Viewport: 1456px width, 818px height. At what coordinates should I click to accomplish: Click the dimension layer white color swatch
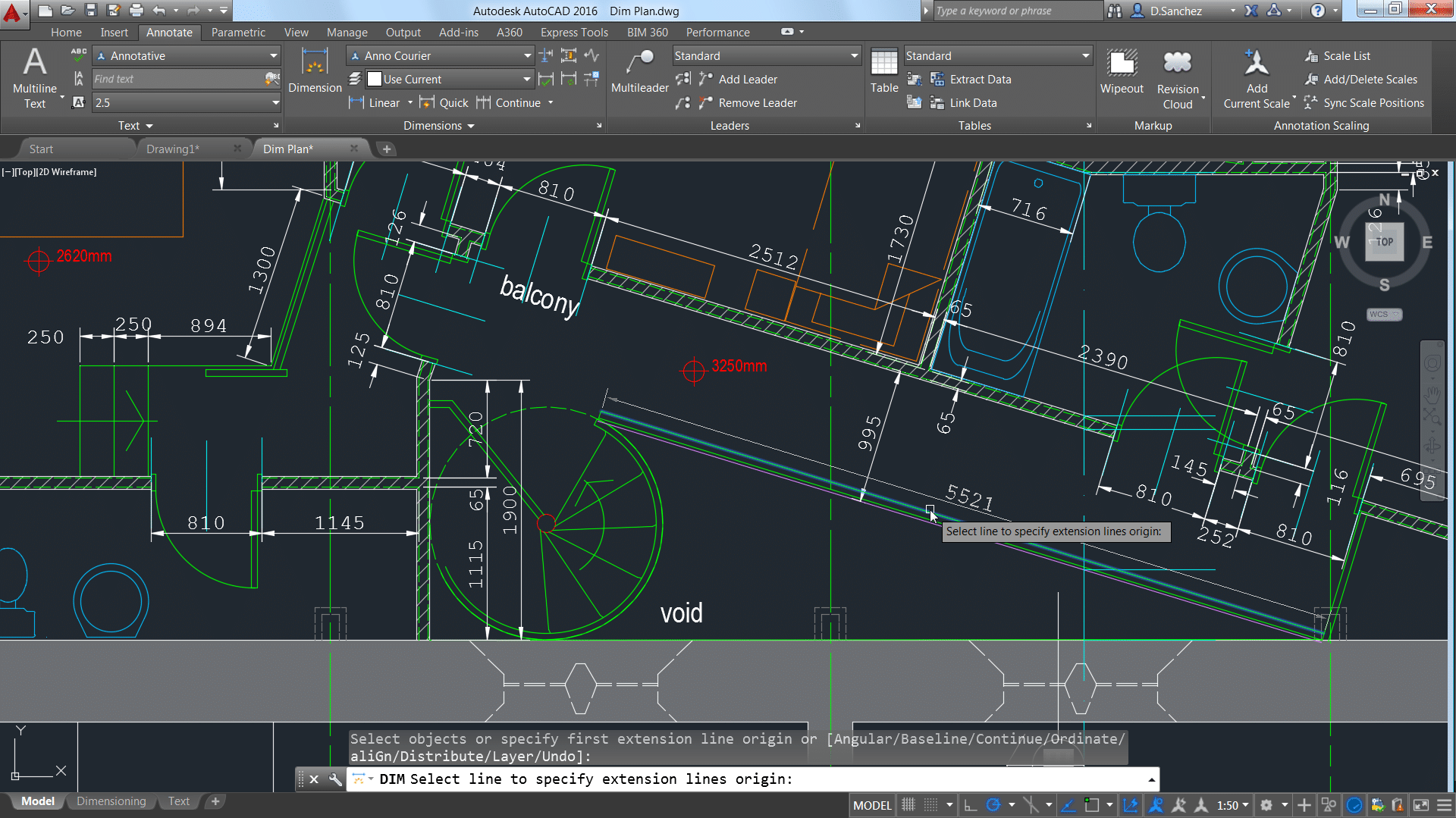coord(374,79)
